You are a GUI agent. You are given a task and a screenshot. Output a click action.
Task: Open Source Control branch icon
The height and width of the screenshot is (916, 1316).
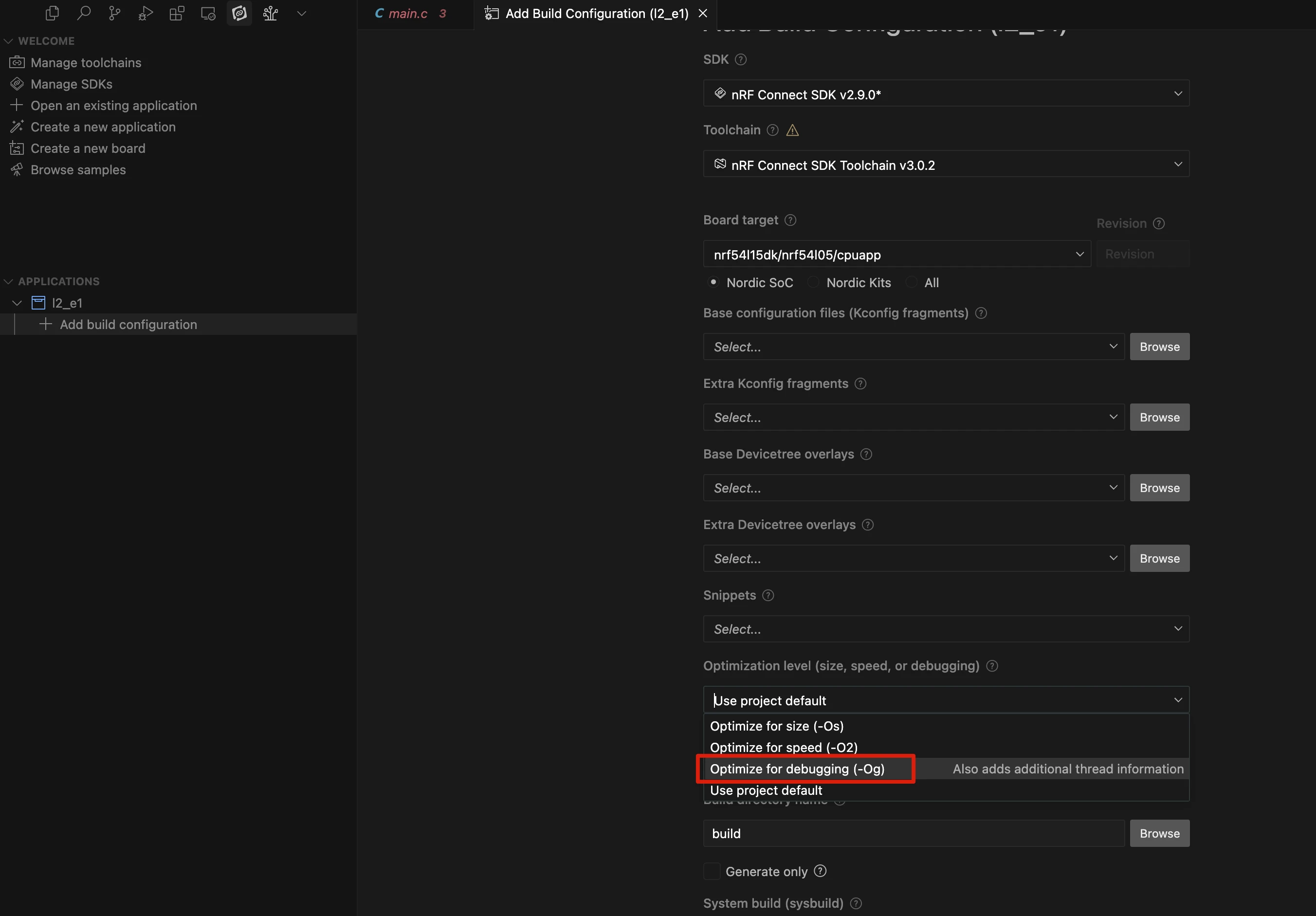click(115, 13)
